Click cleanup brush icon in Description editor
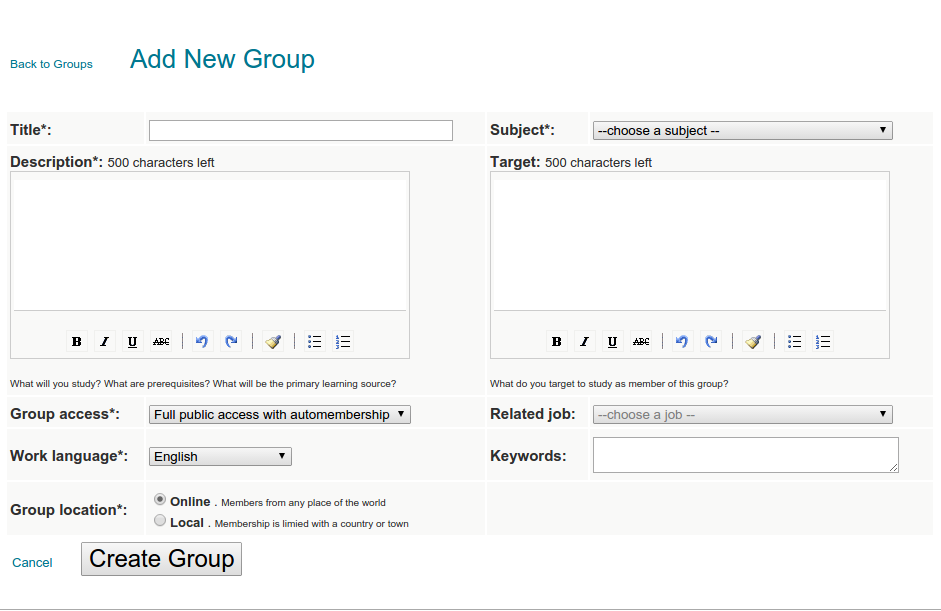The width and height of the screenshot is (941, 611). point(273,342)
